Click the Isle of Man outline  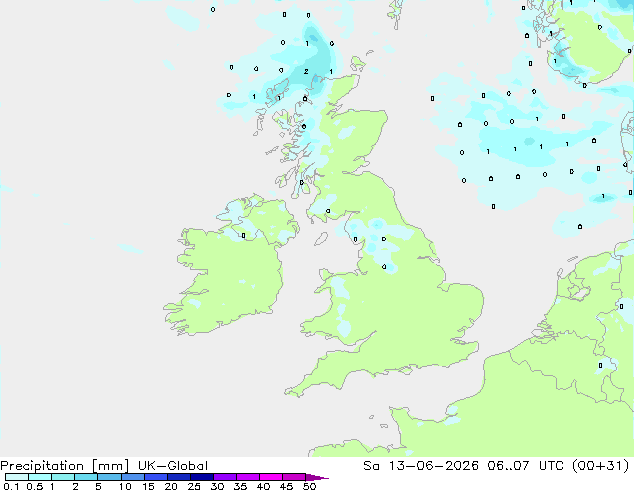point(321,239)
